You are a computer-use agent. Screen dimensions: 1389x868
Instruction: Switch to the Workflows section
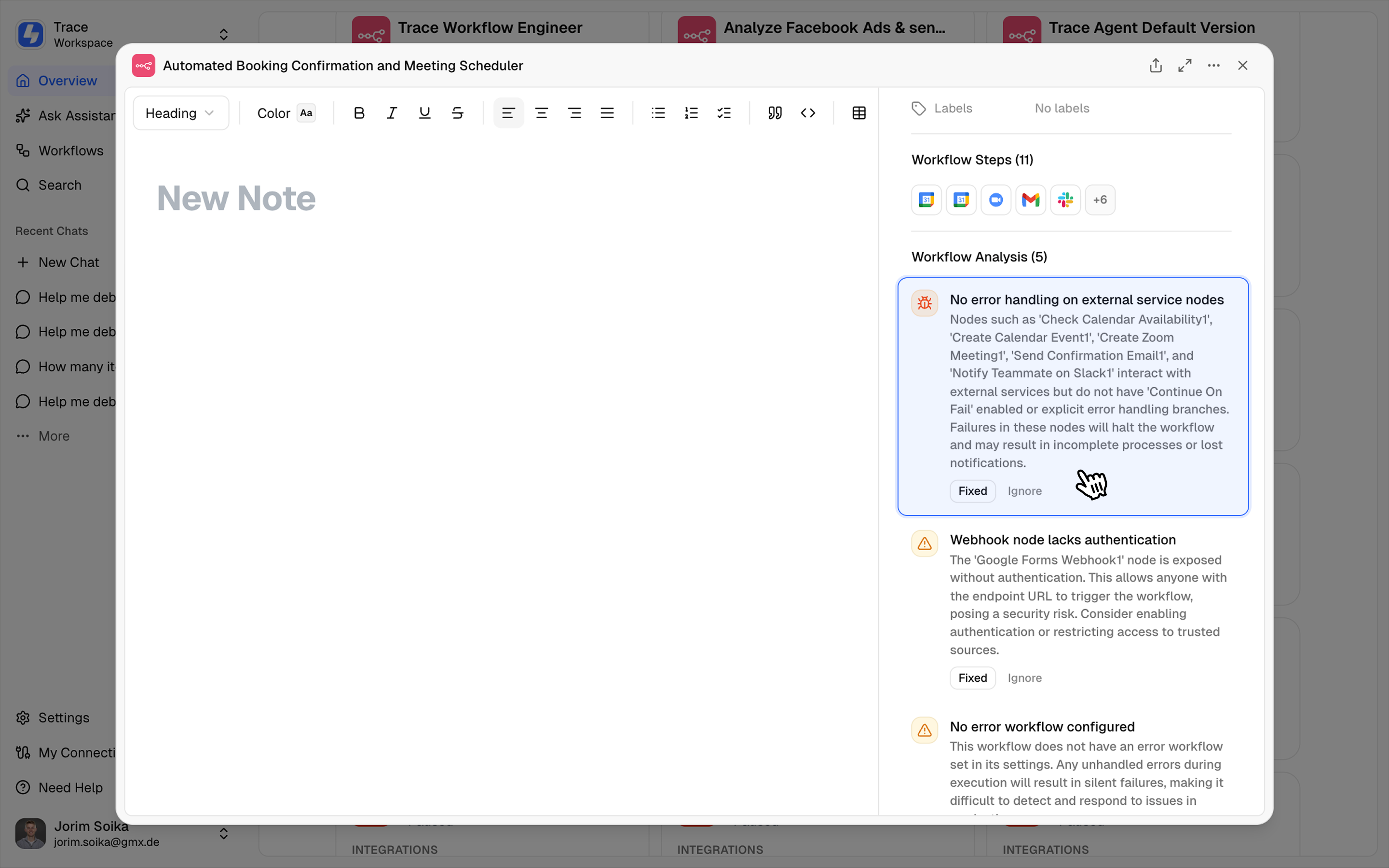[70, 150]
